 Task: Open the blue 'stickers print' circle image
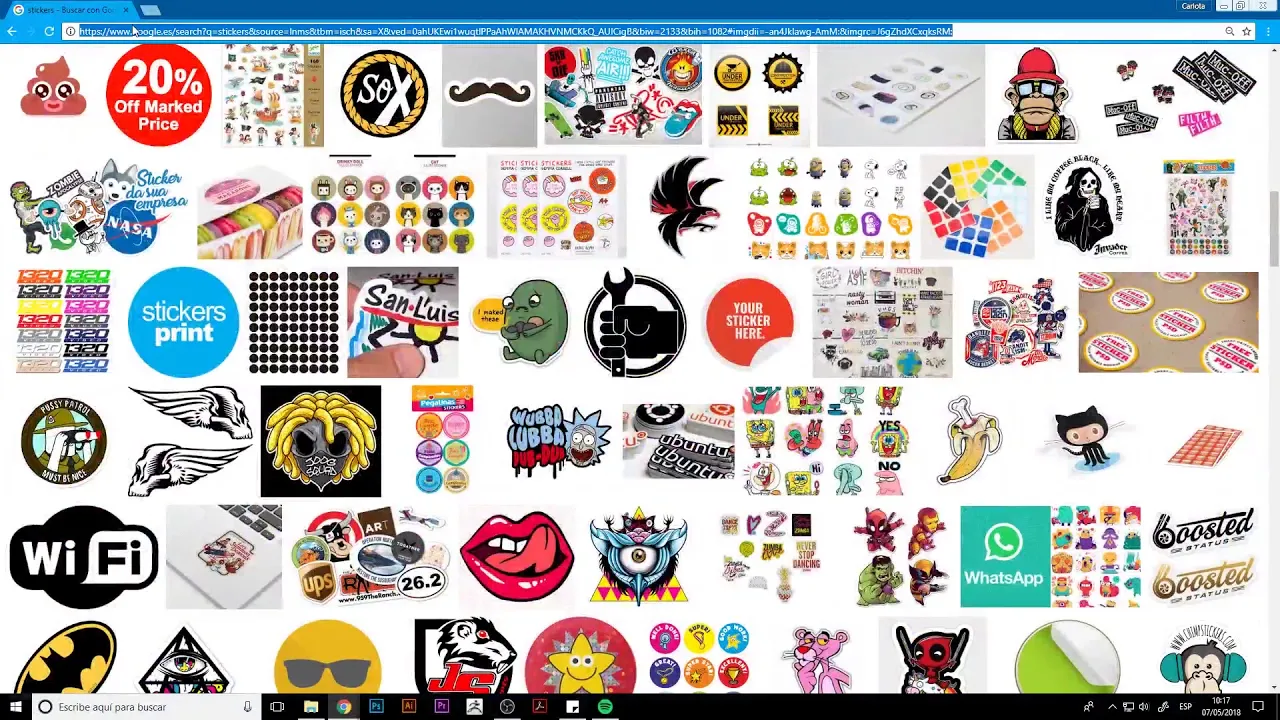click(184, 321)
